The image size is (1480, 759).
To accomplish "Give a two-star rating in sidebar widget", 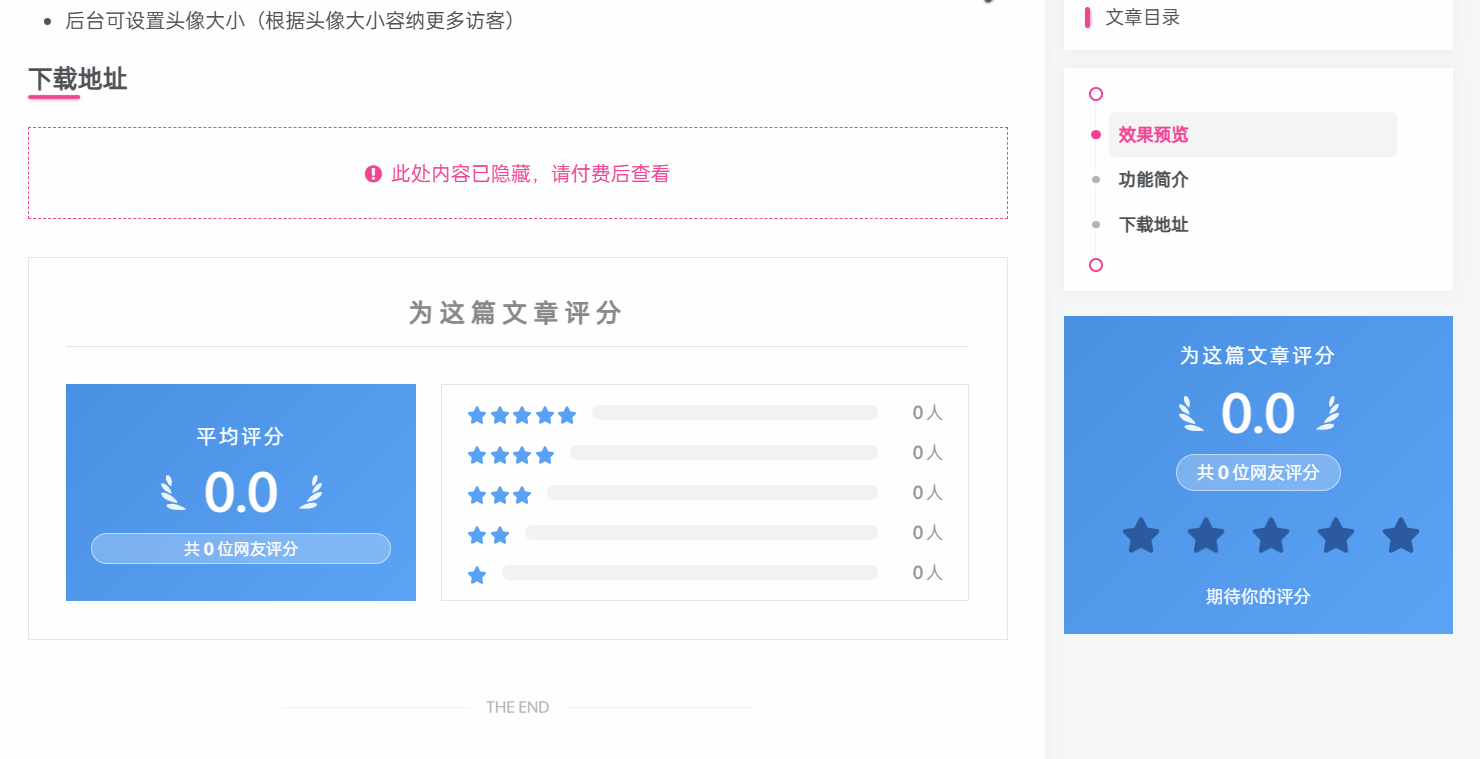I will 1206,536.
